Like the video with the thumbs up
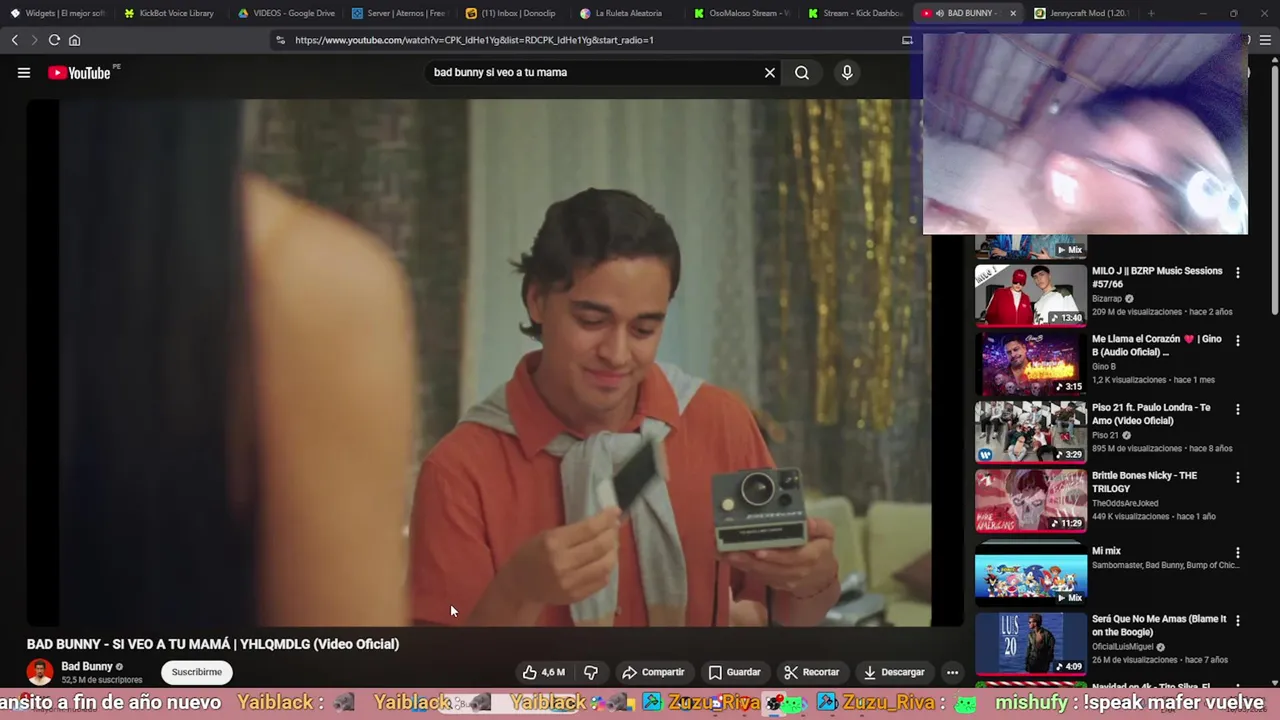Screen dimensions: 1280x720 [x=544, y=672]
